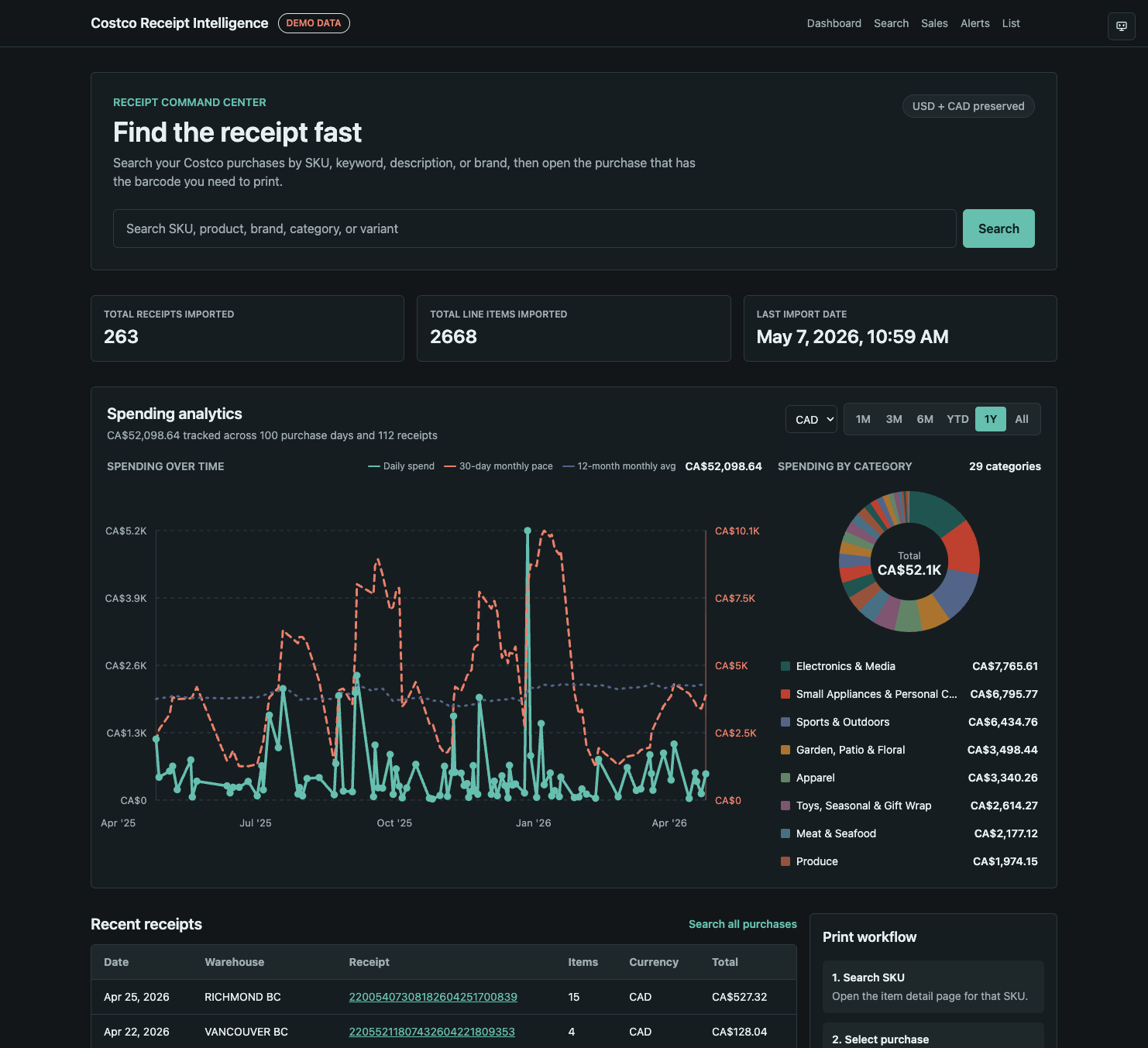This screenshot has width=1148, height=1048.
Task: Click the RICHMOND BC warehouse cell
Action: [242, 997]
